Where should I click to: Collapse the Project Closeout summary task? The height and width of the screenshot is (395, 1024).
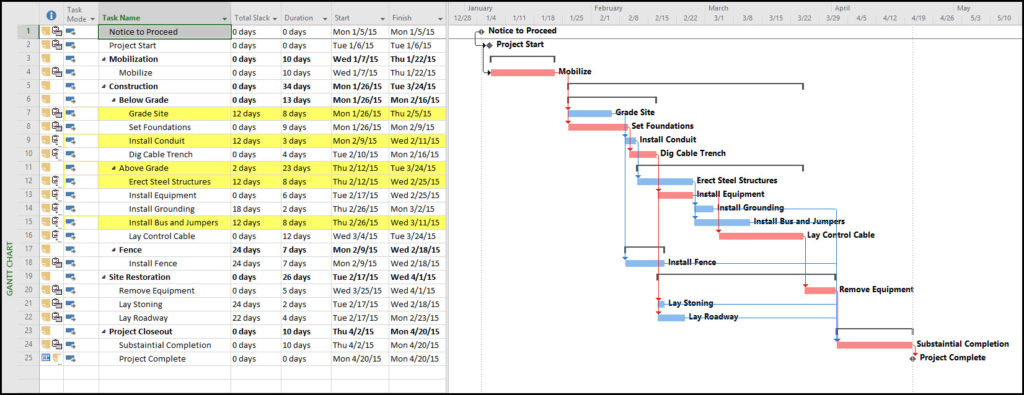point(104,332)
